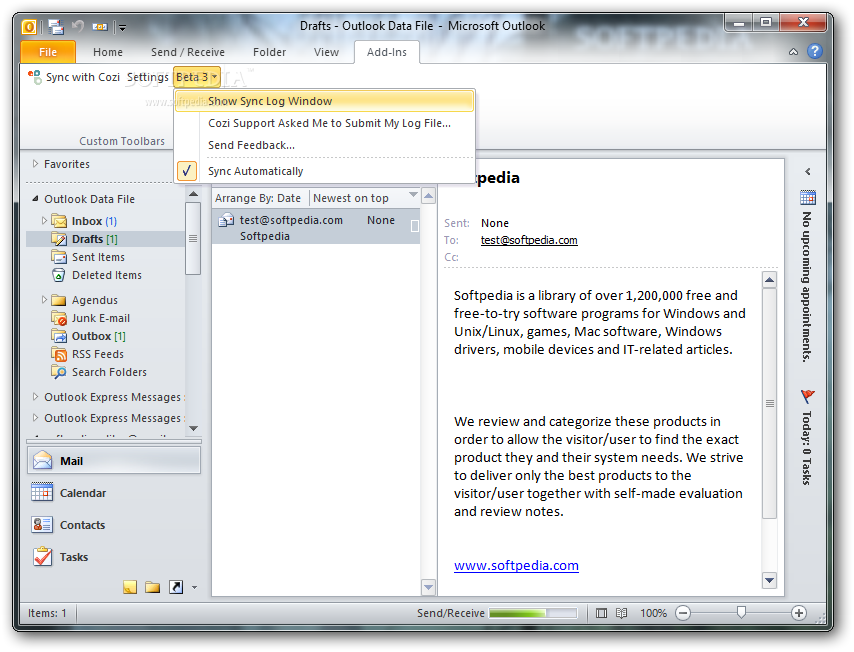Open the Agendus folder
This screenshot has width=854, height=652.
coord(94,300)
